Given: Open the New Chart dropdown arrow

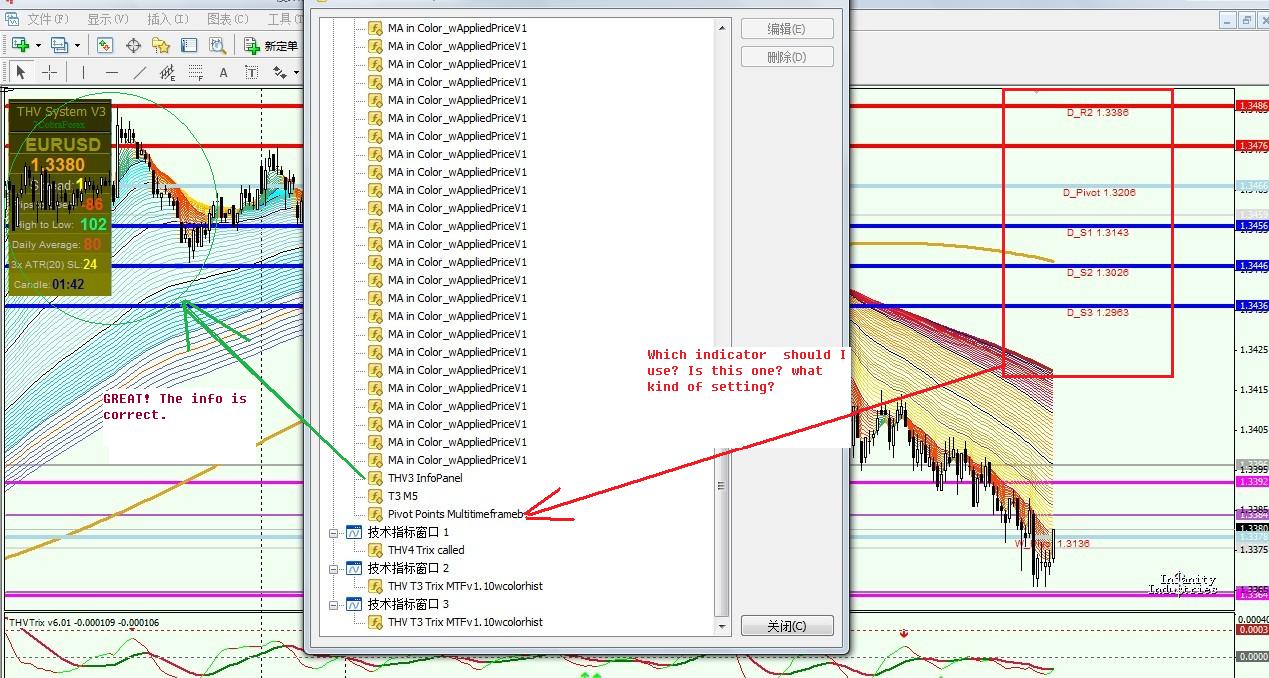Looking at the screenshot, I should pyautogui.click(x=38, y=45).
